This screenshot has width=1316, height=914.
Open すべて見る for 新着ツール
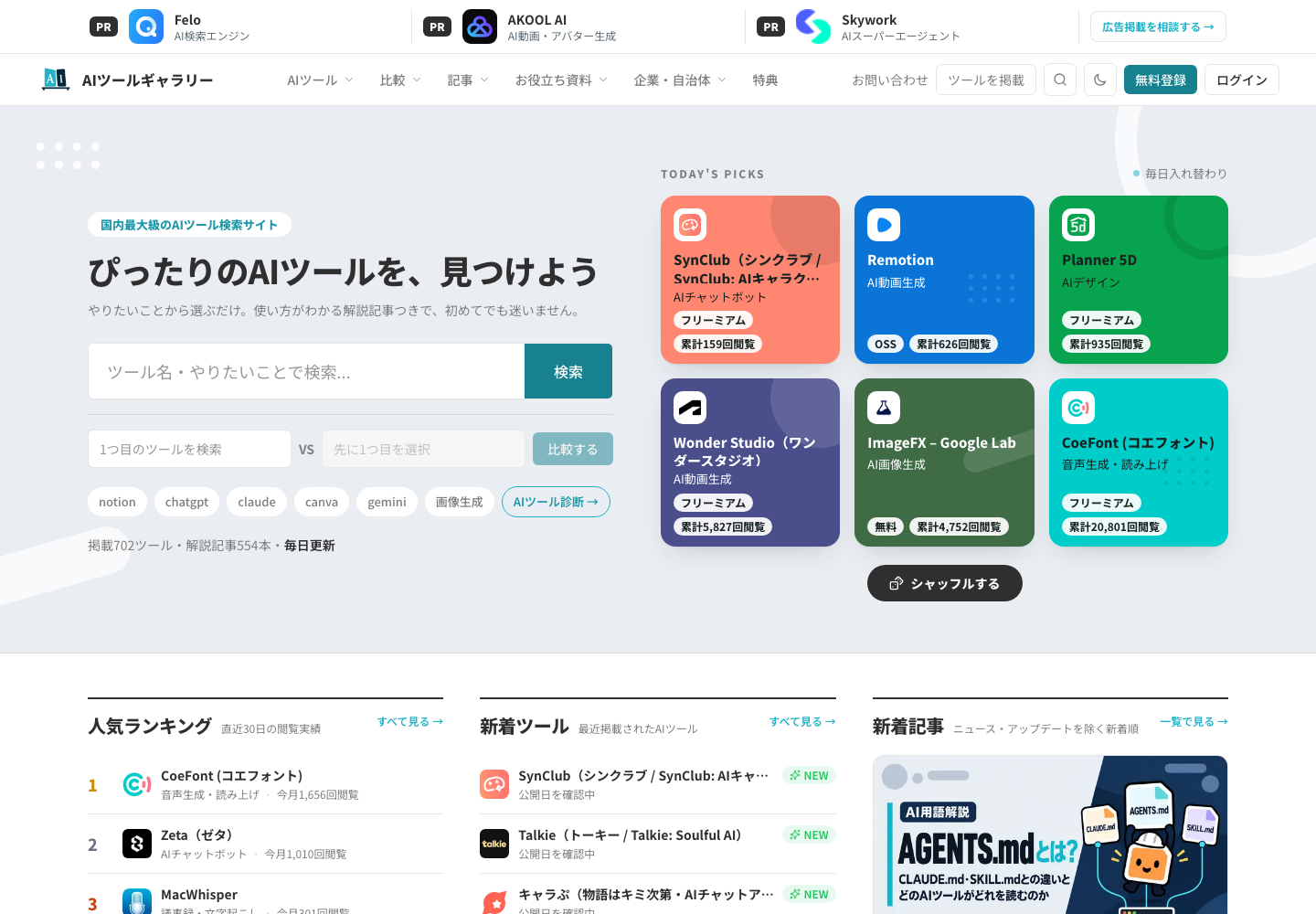tap(802, 721)
